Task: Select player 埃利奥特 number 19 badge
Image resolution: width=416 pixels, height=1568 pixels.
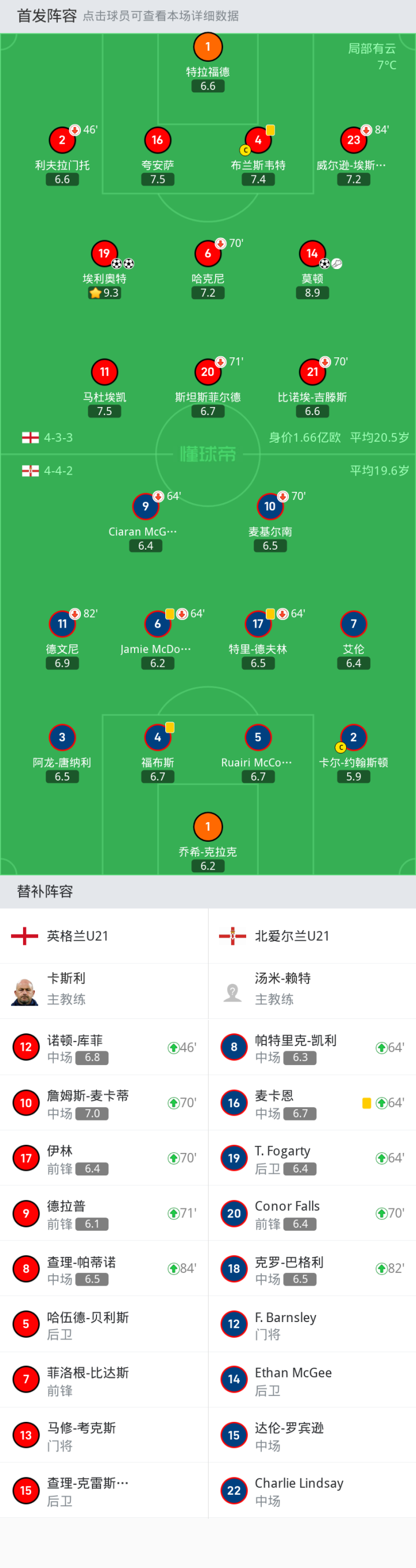Action: click(104, 253)
